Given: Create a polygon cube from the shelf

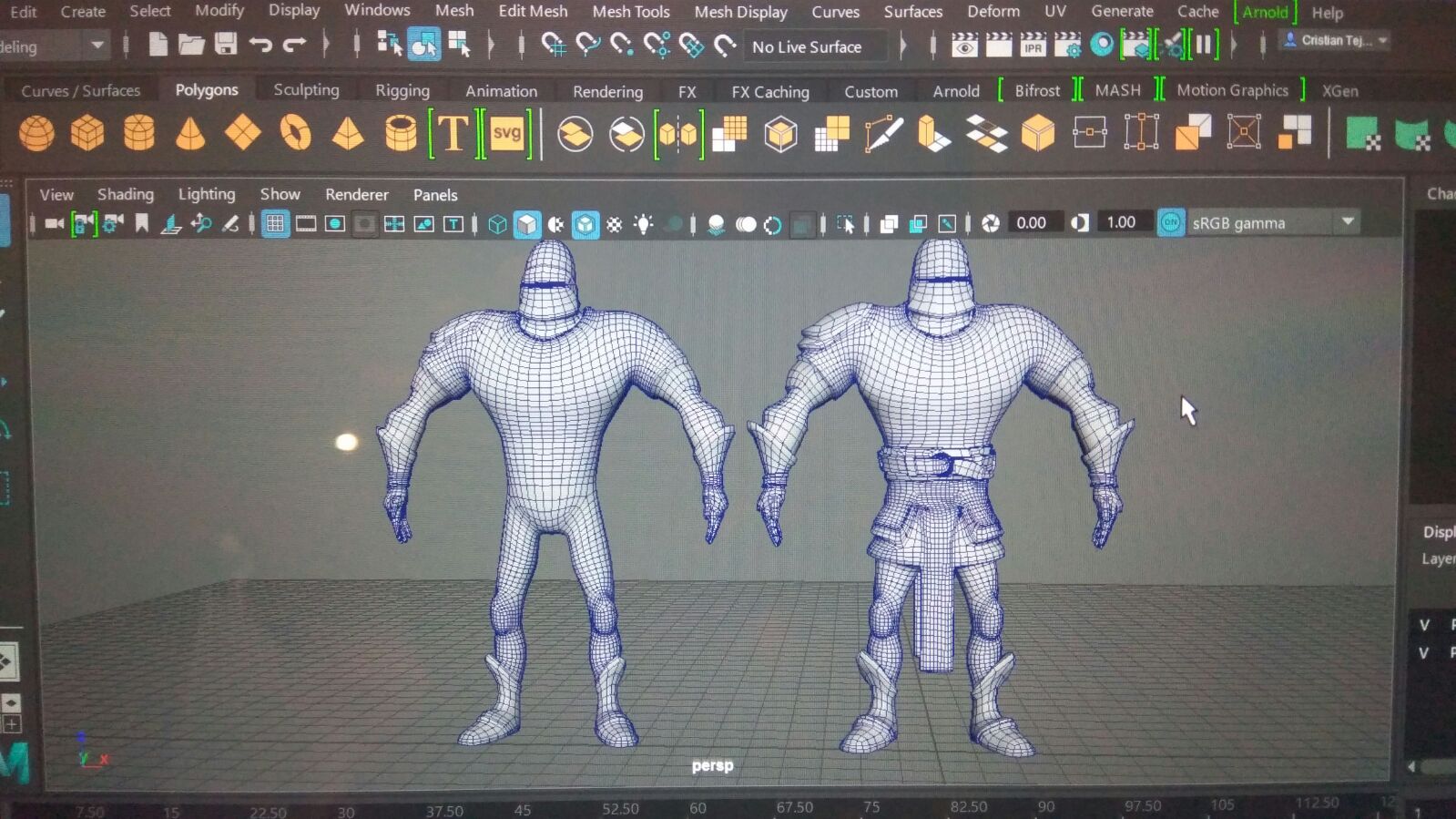Looking at the screenshot, I should (87, 134).
